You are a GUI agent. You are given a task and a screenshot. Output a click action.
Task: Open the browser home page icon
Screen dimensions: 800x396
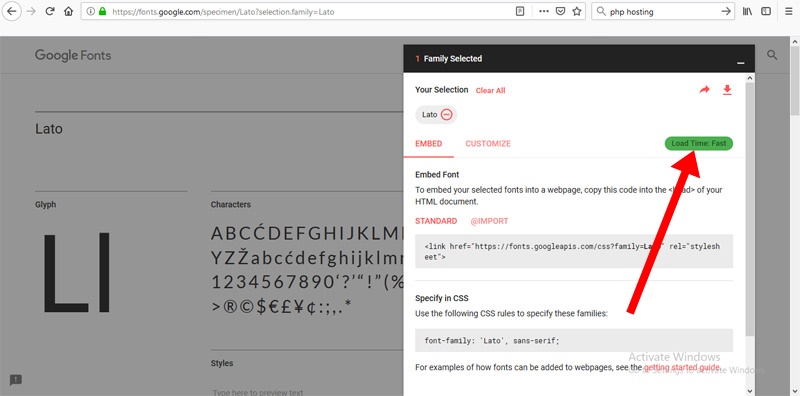(x=68, y=11)
